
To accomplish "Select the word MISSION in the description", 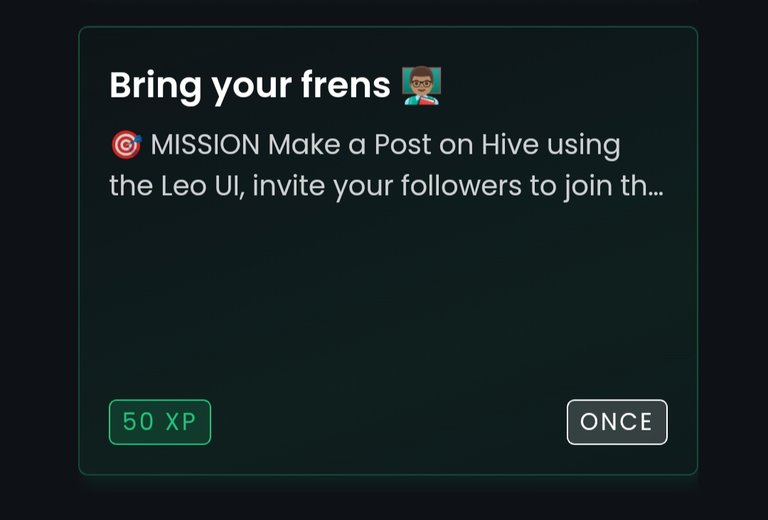I will point(205,145).
